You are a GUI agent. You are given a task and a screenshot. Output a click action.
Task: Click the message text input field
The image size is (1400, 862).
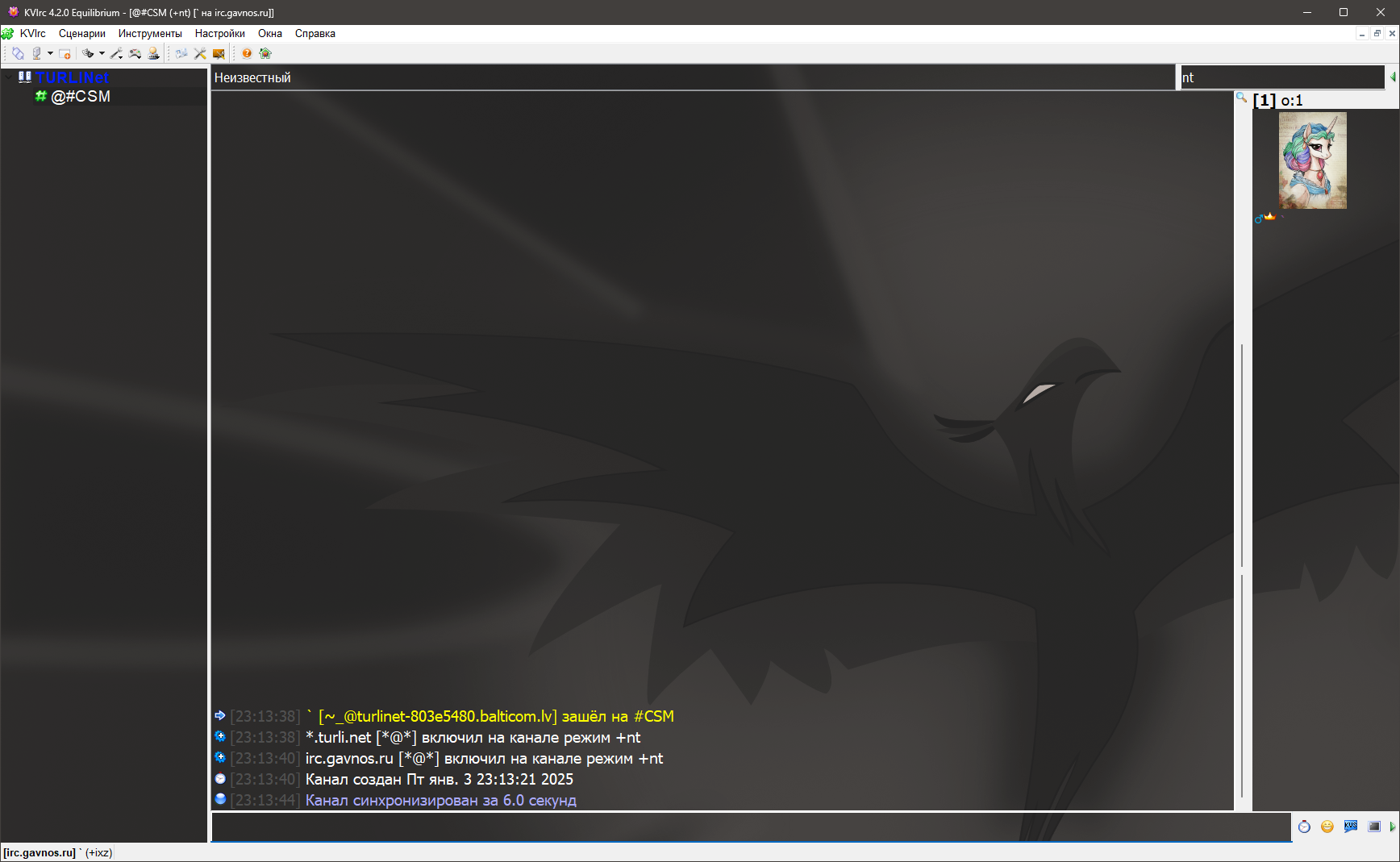point(750,827)
